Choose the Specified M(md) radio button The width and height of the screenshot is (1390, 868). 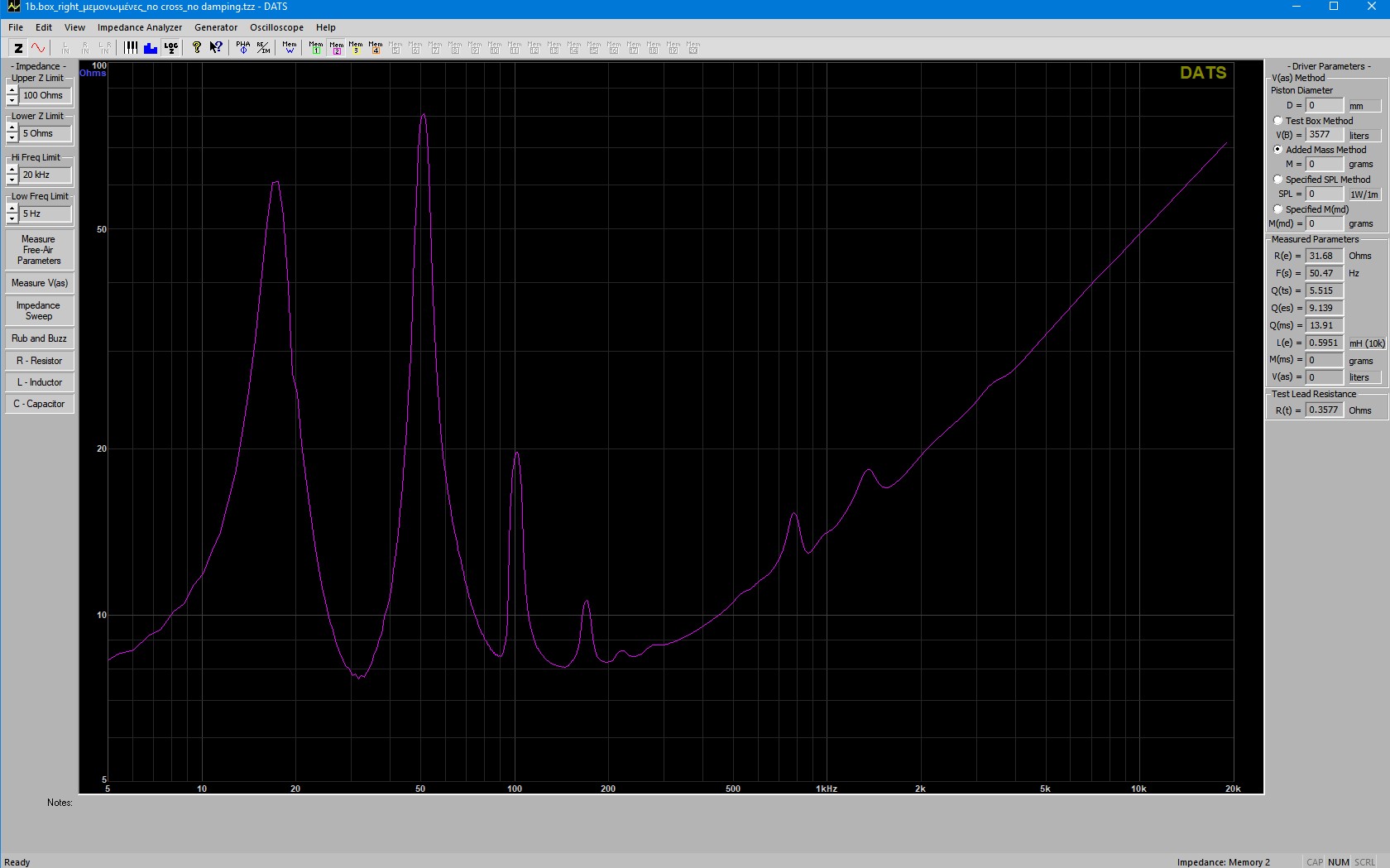[x=1278, y=209]
